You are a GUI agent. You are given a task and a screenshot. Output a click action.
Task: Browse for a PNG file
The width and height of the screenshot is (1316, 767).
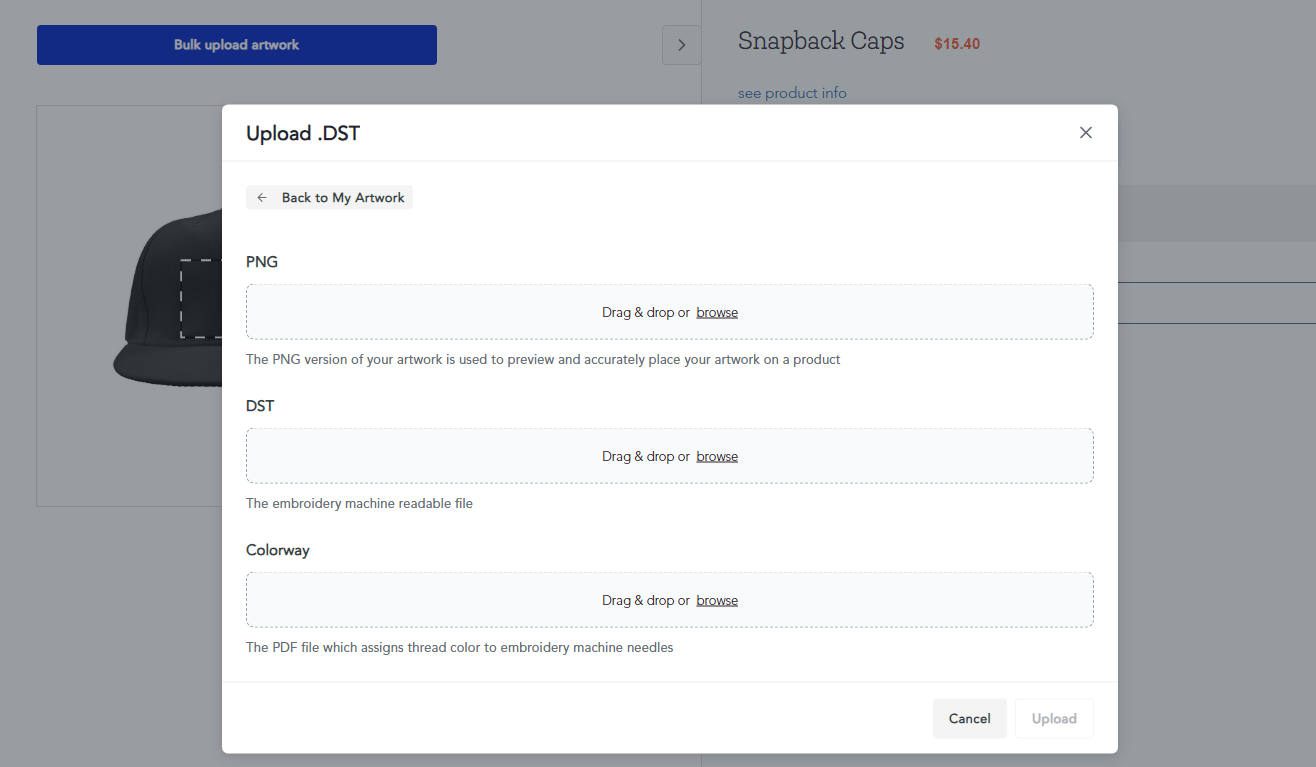coord(717,312)
